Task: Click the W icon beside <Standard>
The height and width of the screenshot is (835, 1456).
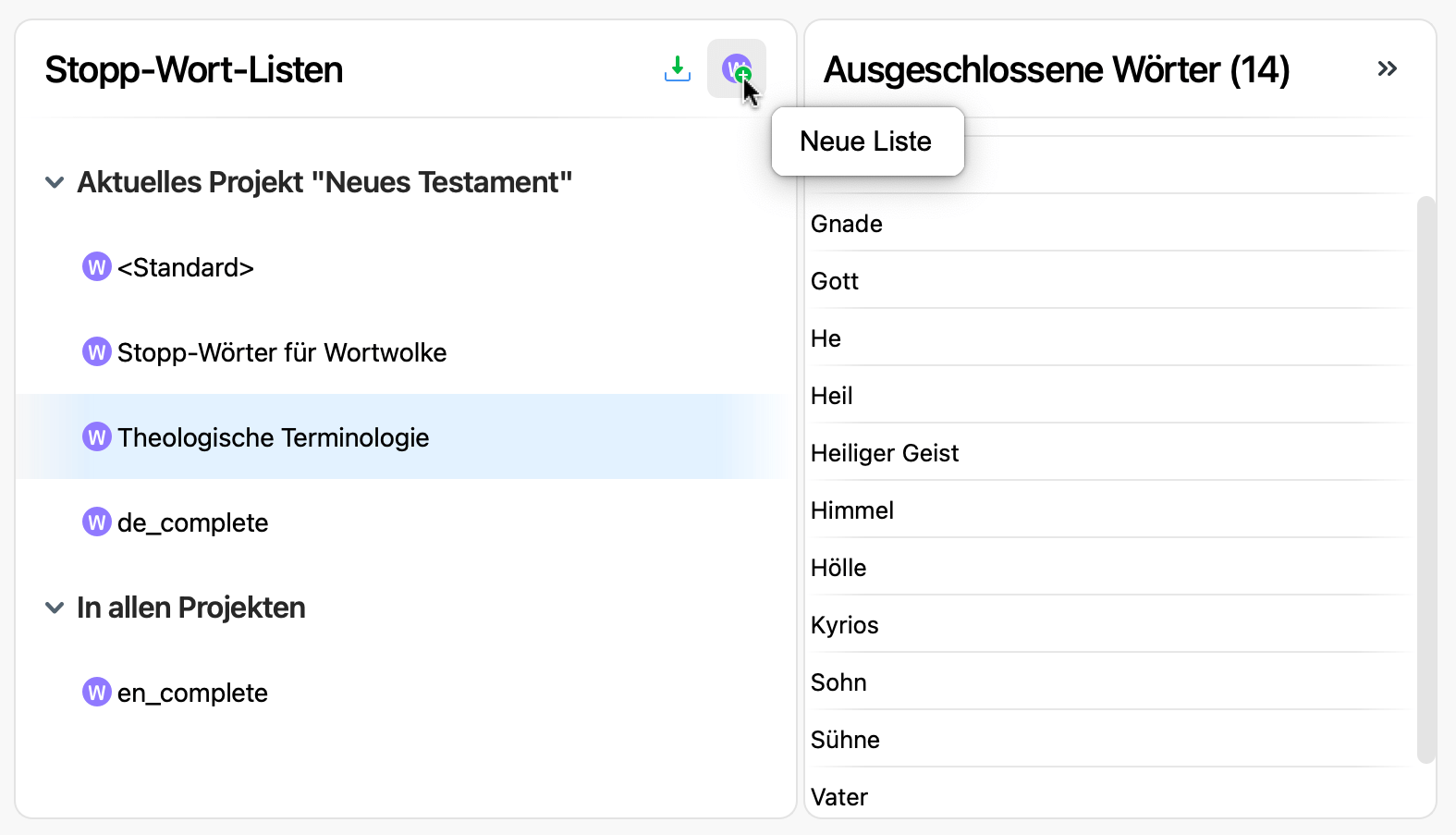Action: [97, 267]
